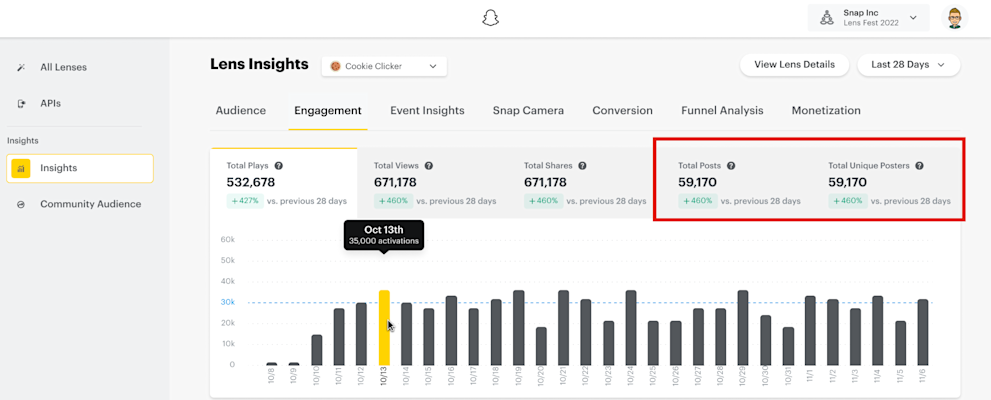Click the View Lens Details button

[x=794, y=65]
